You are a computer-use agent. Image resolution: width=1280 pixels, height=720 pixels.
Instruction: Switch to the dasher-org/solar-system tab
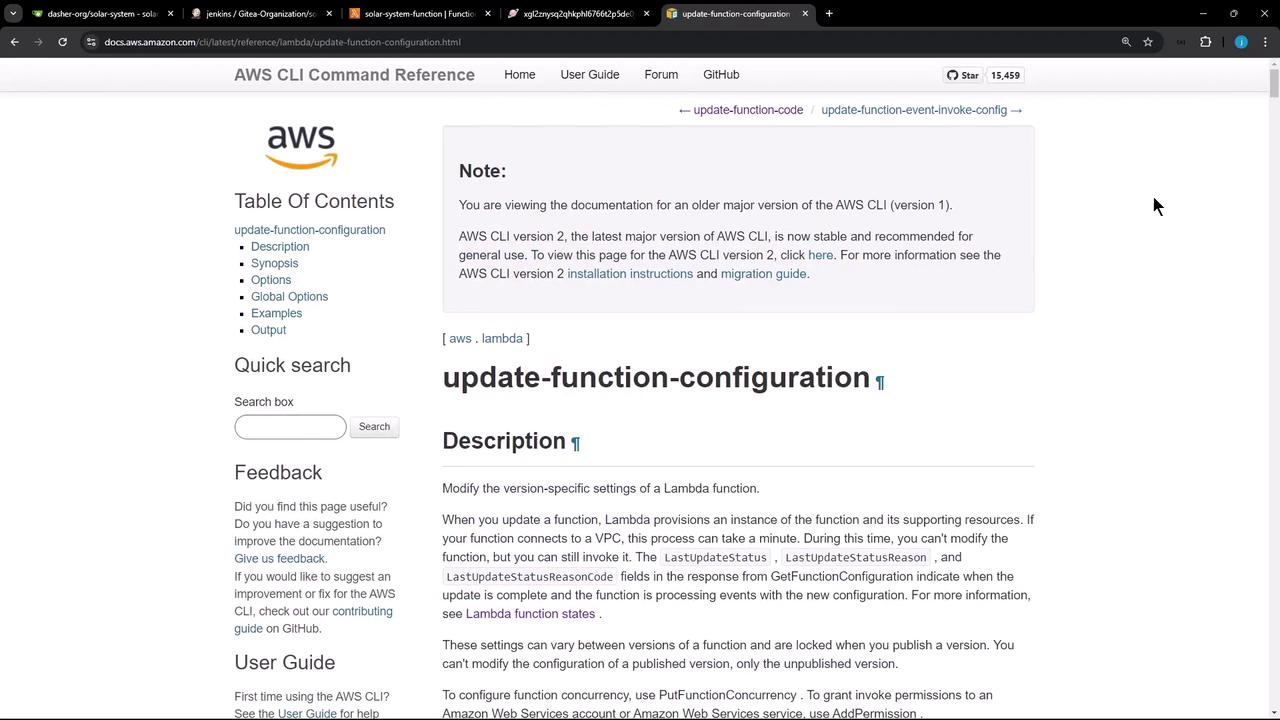point(102,14)
